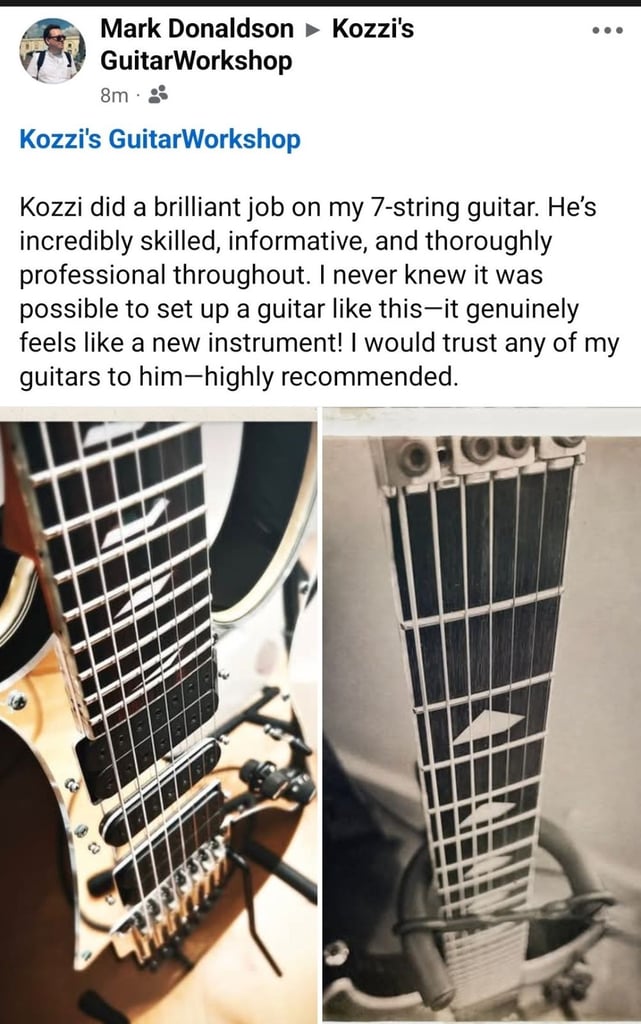Click the audience members icon beside 8m
The image size is (641, 1024).
pyautogui.click(x=158, y=95)
